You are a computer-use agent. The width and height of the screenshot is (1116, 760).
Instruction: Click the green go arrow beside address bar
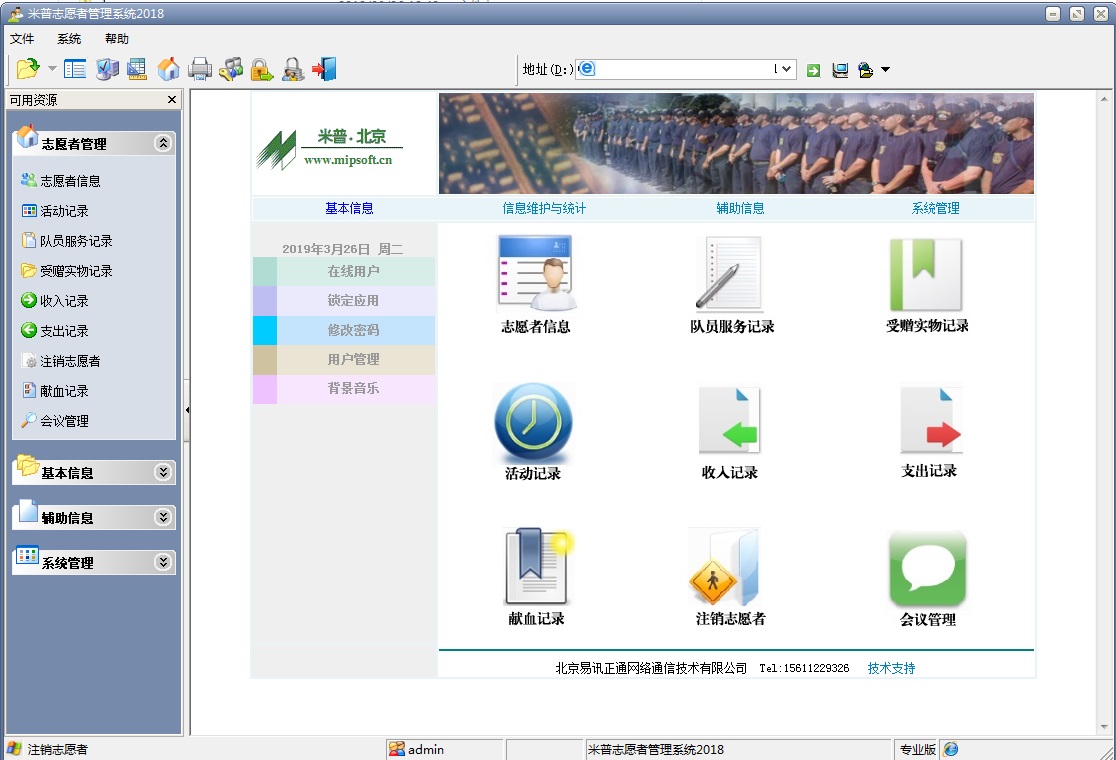coord(814,70)
